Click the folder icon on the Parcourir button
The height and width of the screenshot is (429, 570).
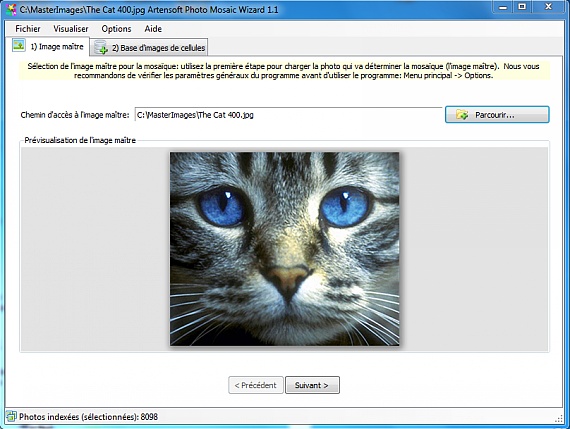[x=462, y=115]
